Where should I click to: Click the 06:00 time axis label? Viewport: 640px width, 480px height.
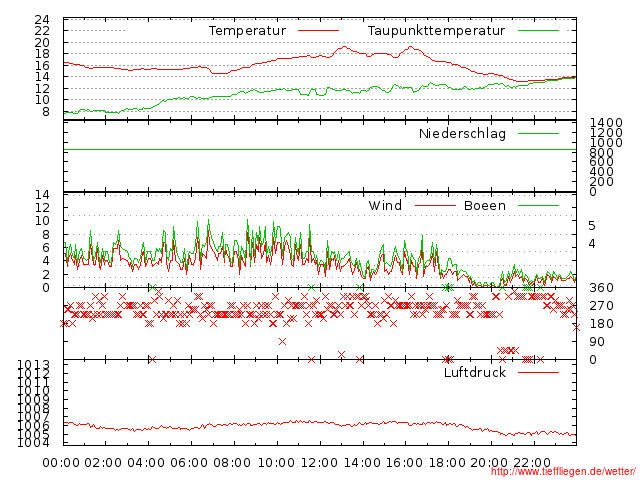pyautogui.click(x=189, y=463)
